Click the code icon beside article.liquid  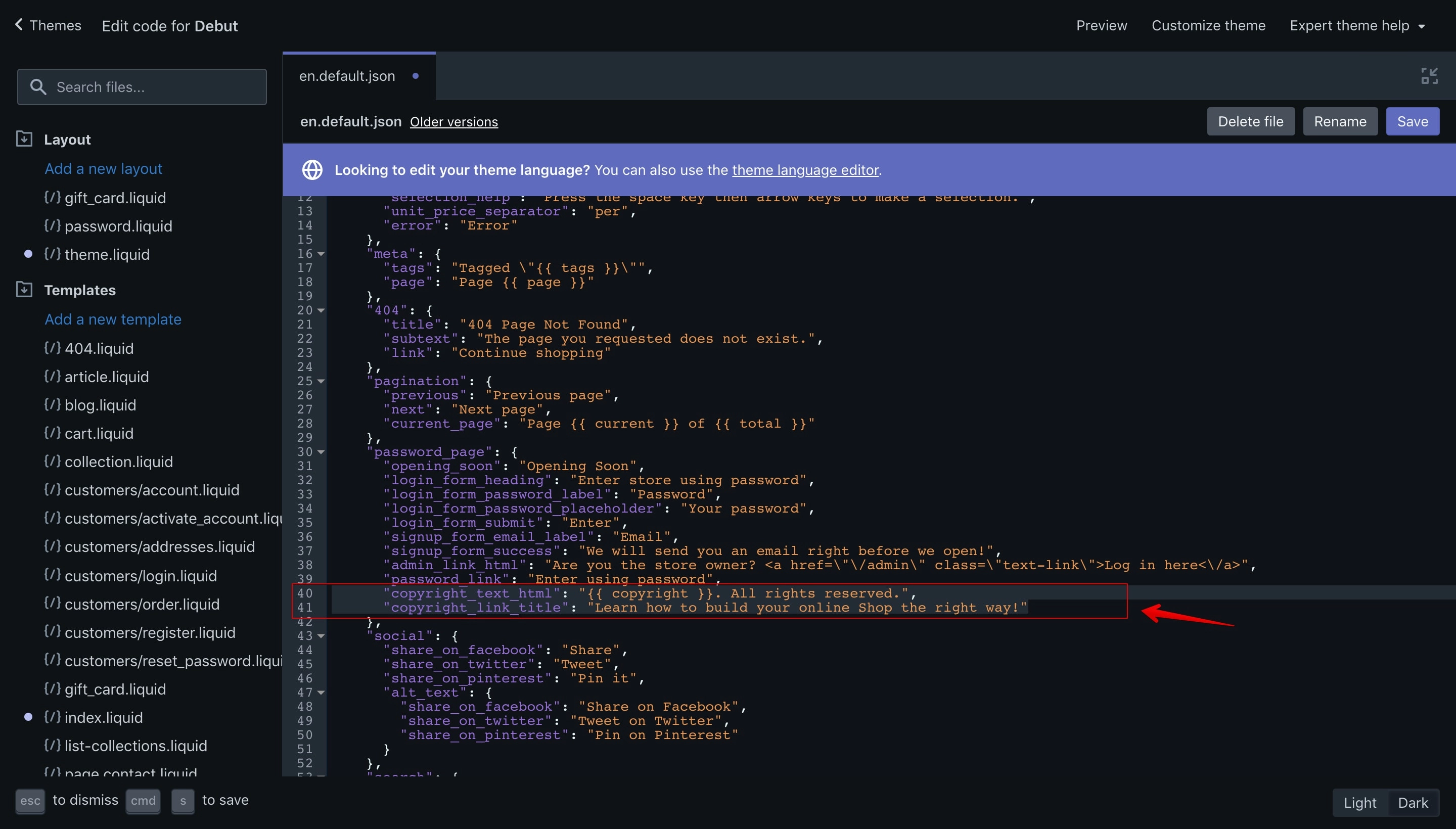(53, 377)
